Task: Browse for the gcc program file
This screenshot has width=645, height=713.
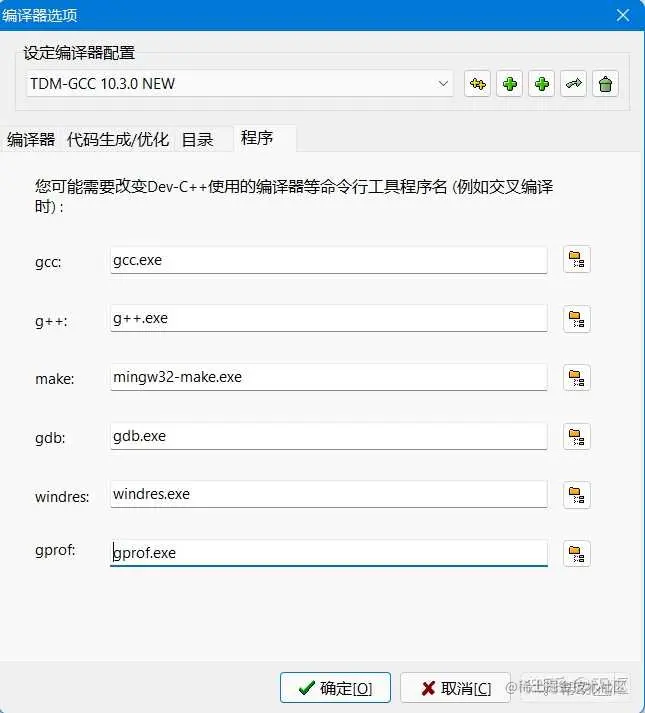Action: coord(577,260)
